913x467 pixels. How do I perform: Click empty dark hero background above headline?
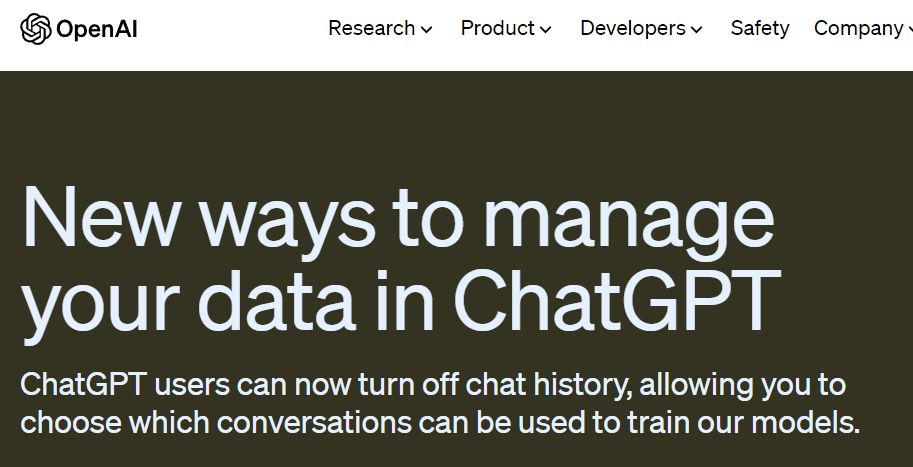click(x=456, y=125)
